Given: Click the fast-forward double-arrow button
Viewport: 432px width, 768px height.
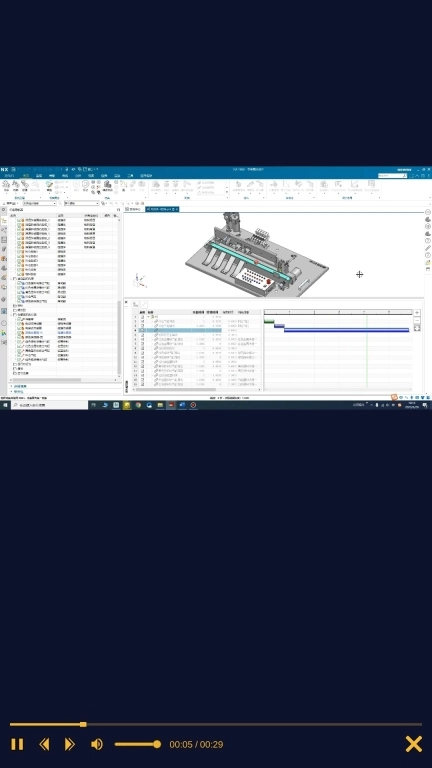Looking at the screenshot, I should (70, 744).
